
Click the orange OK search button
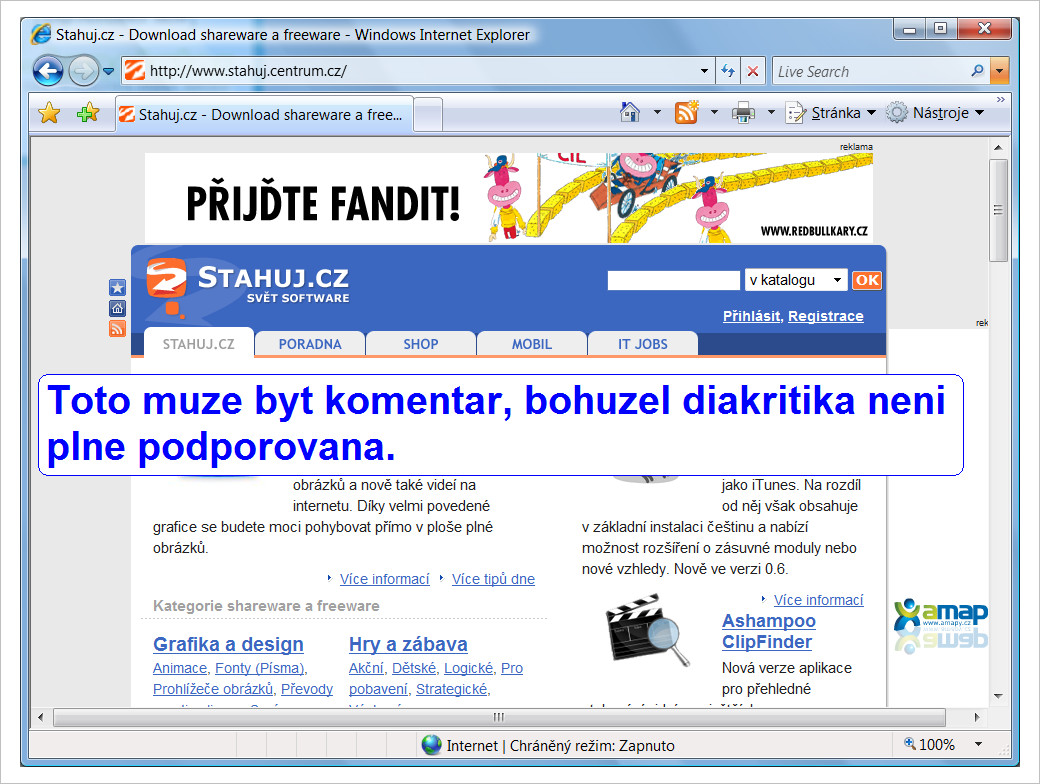coord(867,280)
